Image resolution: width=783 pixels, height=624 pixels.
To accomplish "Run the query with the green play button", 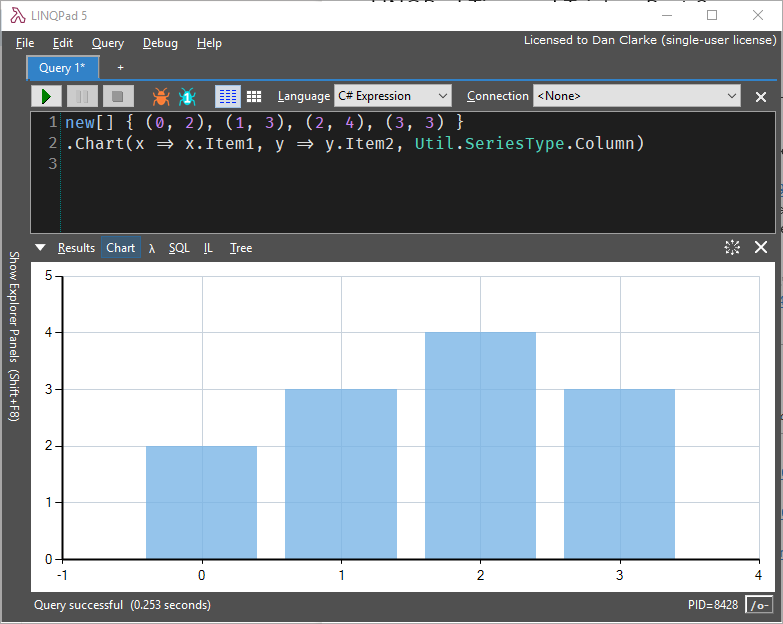I will coord(46,96).
